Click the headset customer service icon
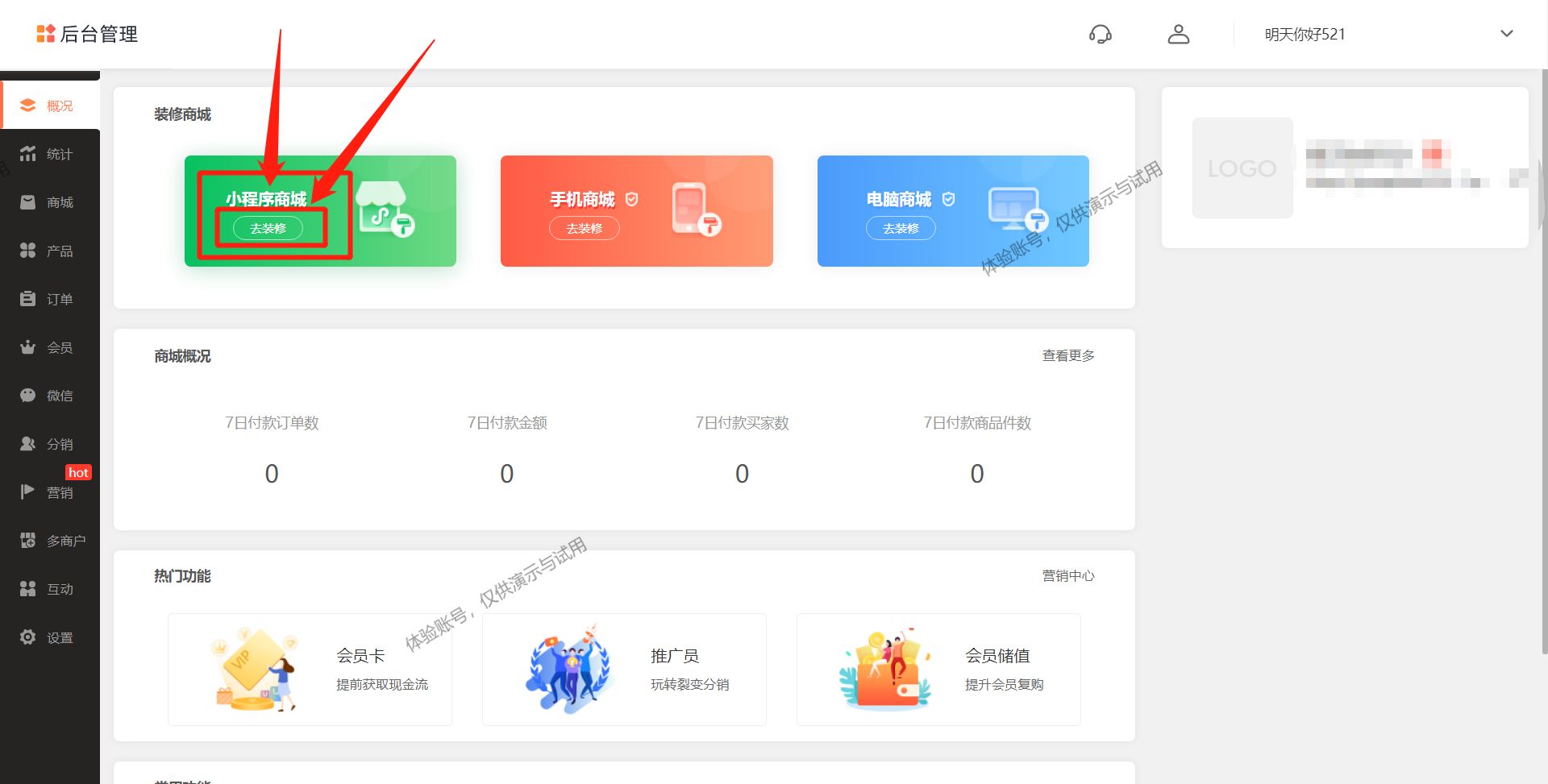This screenshot has height=784, width=1548. (1100, 34)
